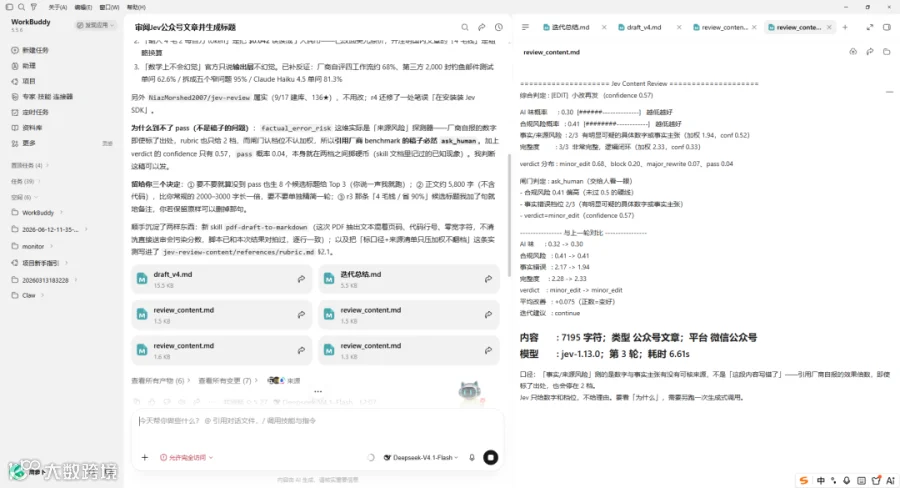
Task: Open the 帮助(H) menu
Action: tap(136, 7)
